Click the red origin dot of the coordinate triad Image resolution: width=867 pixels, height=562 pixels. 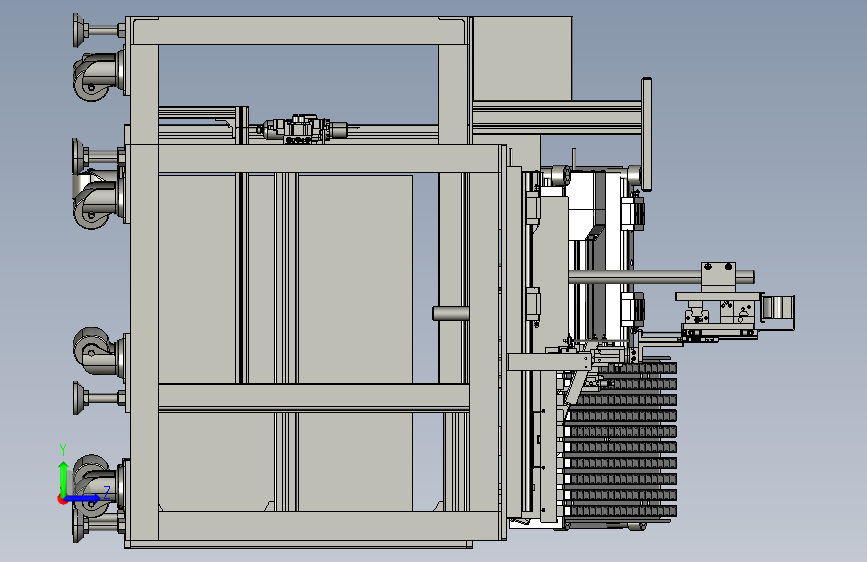click(62, 499)
